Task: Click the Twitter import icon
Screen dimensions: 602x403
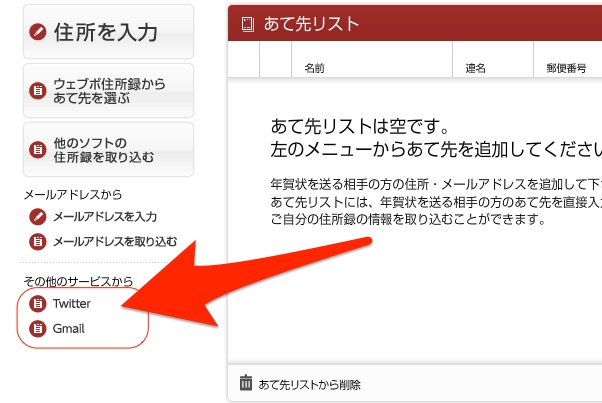Action: pyautogui.click(x=38, y=304)
